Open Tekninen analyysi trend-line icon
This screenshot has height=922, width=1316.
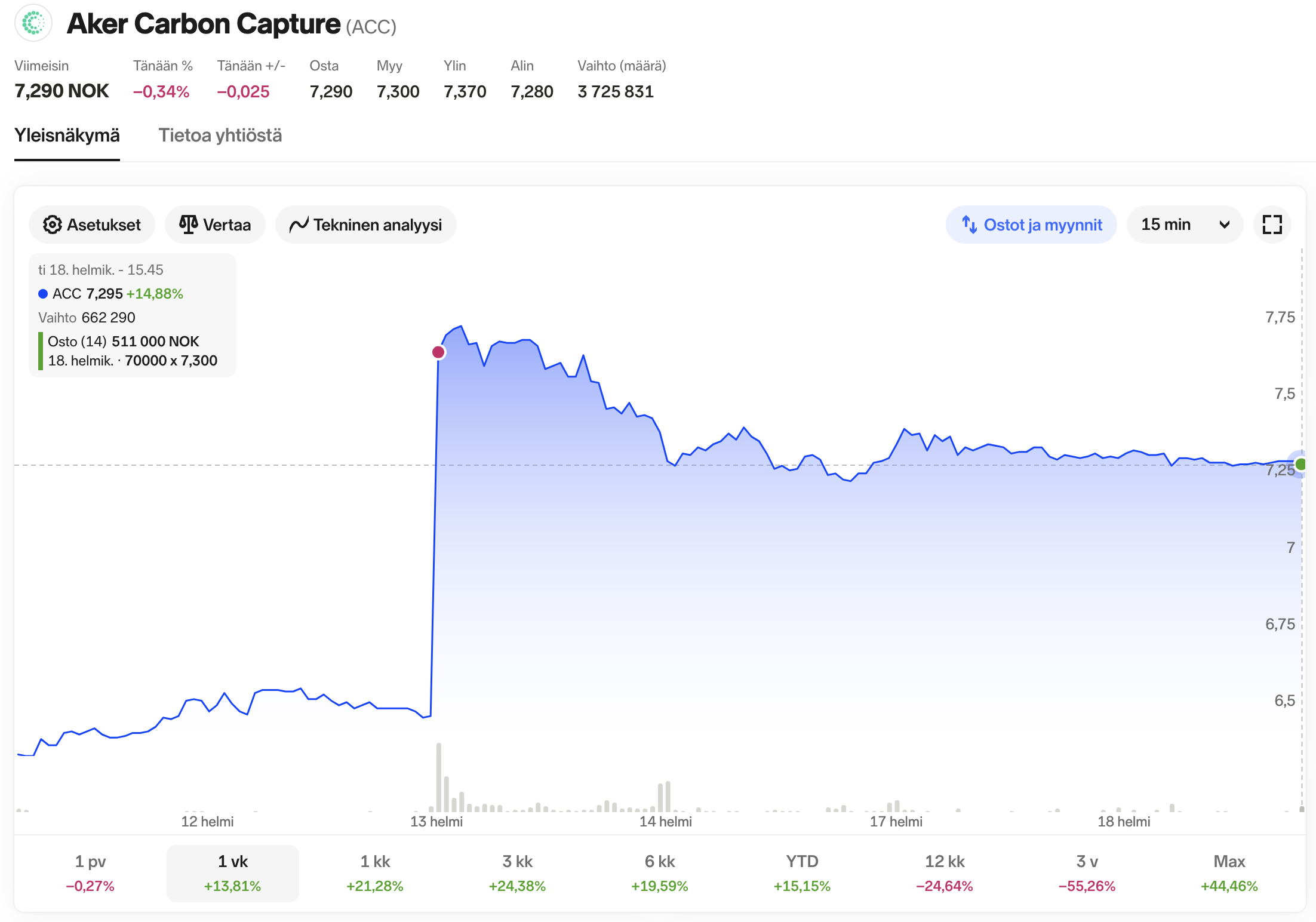tap(299, 225)
